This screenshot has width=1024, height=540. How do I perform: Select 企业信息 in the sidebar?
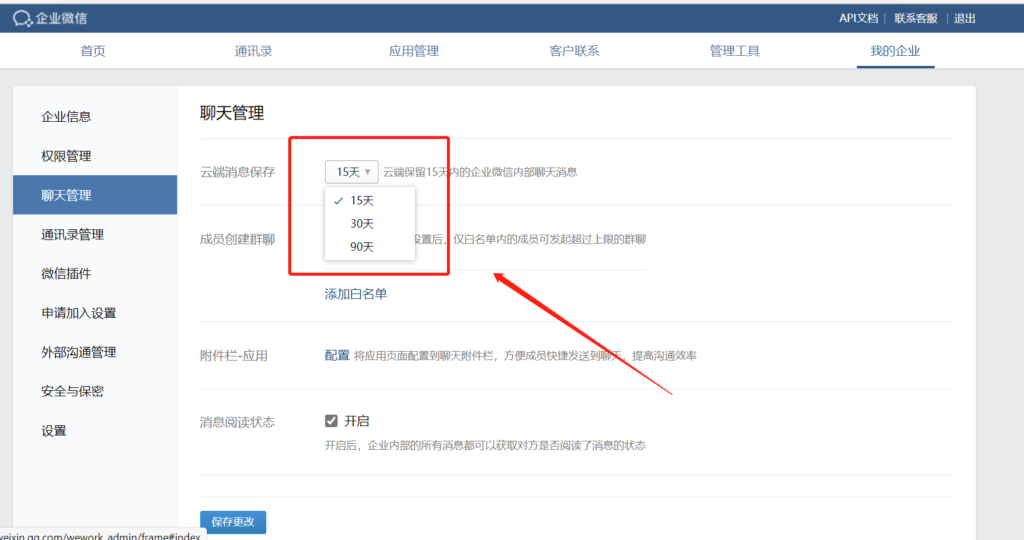66,117
